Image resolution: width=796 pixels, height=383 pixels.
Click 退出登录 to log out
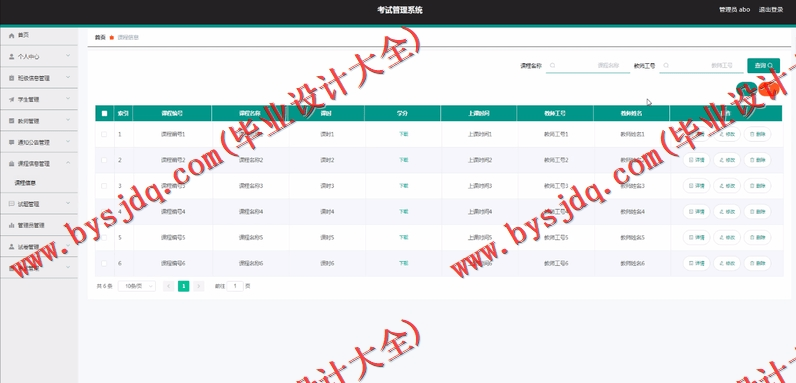pyautogui.click(x=771, y=10)
